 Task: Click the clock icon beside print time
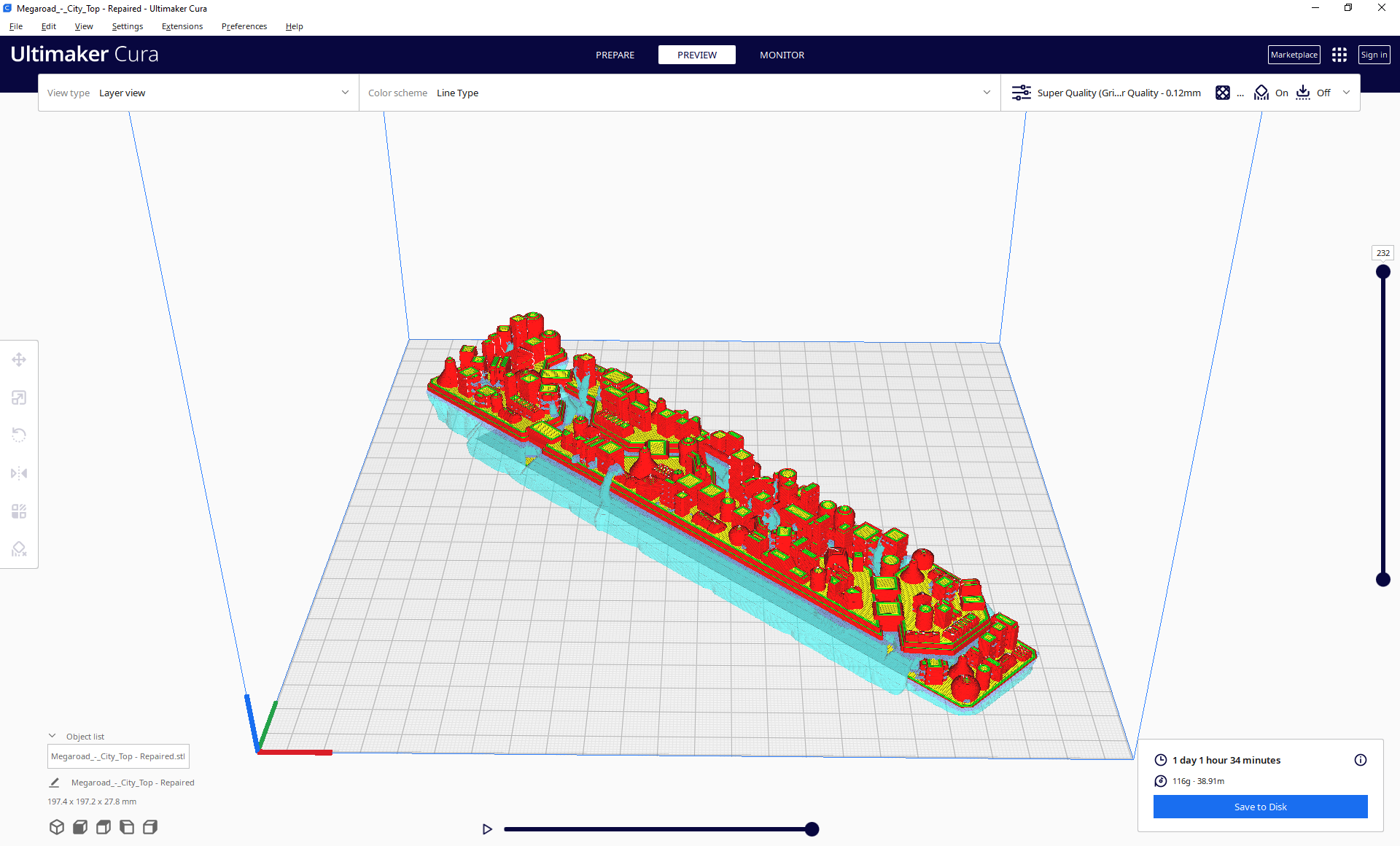click(x=1161, y=760)
